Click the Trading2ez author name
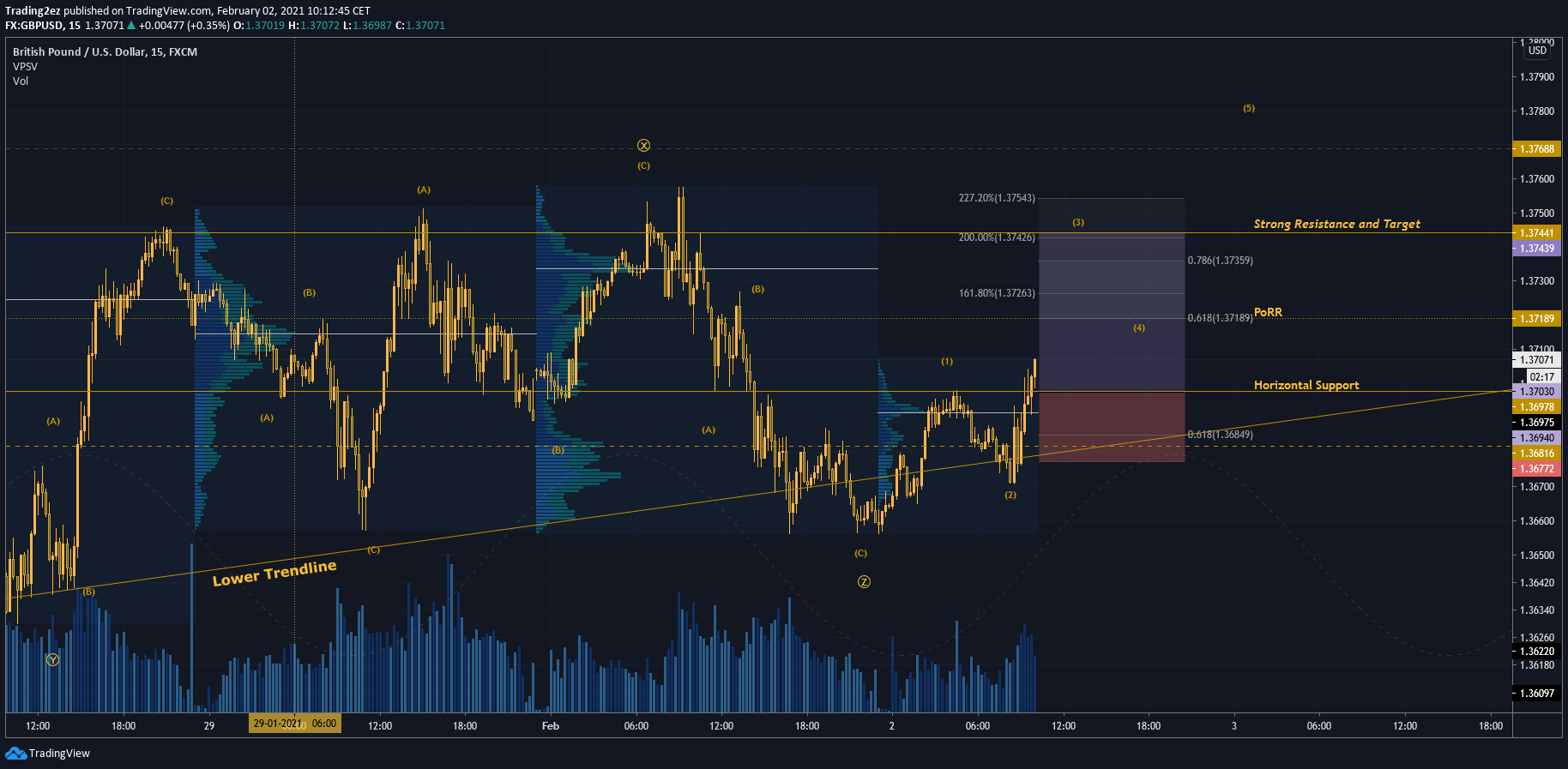1568x769 pixels. pyautogui.click(x=33, y=11)
